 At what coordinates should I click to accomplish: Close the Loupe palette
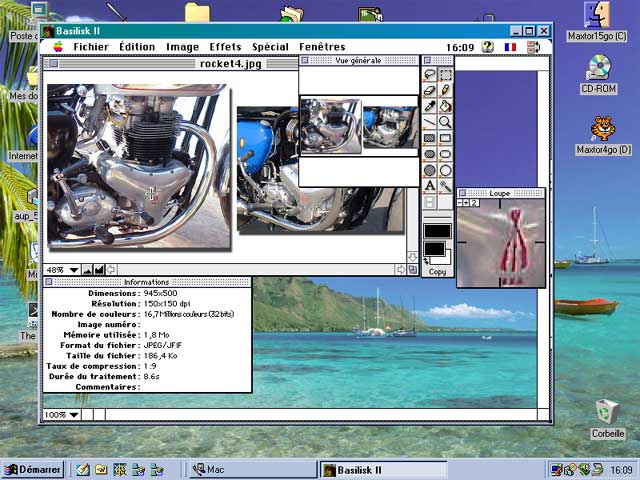pyautogui.click(x=462, y=193)
